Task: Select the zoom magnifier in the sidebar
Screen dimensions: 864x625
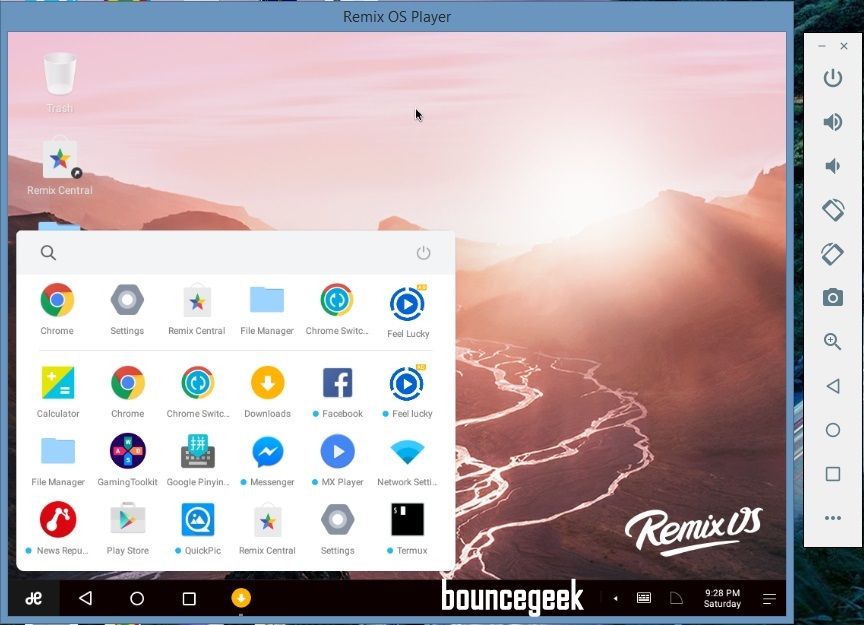Action: (833, 341)
